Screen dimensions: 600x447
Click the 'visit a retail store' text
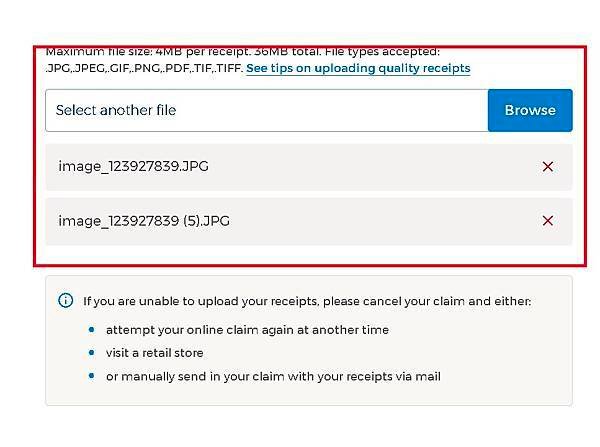pyautogui.click(x=155, y=353)
